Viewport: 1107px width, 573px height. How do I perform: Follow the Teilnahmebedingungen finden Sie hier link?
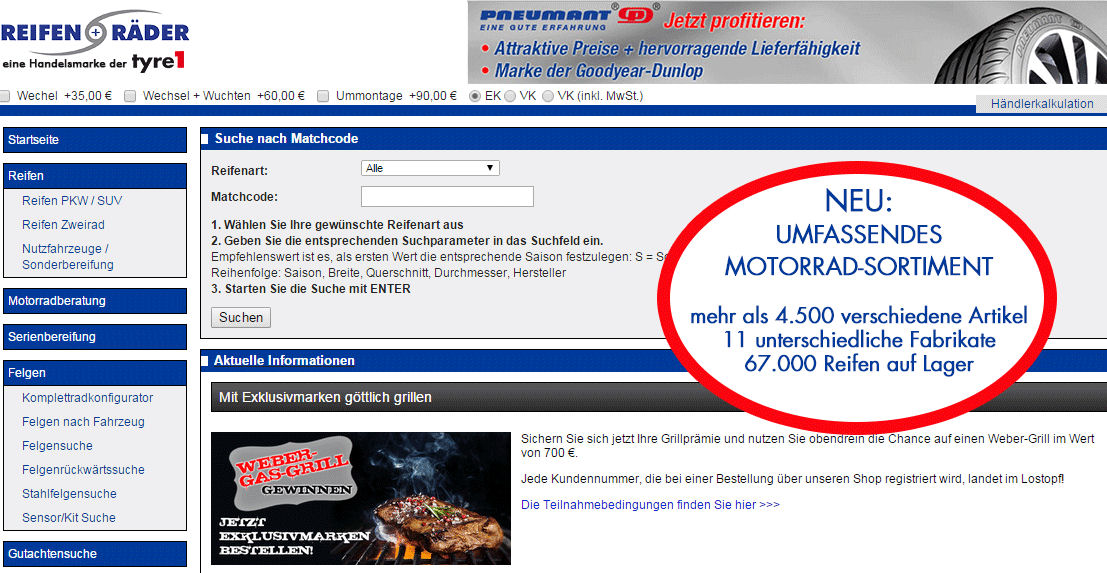coord(650,505)
